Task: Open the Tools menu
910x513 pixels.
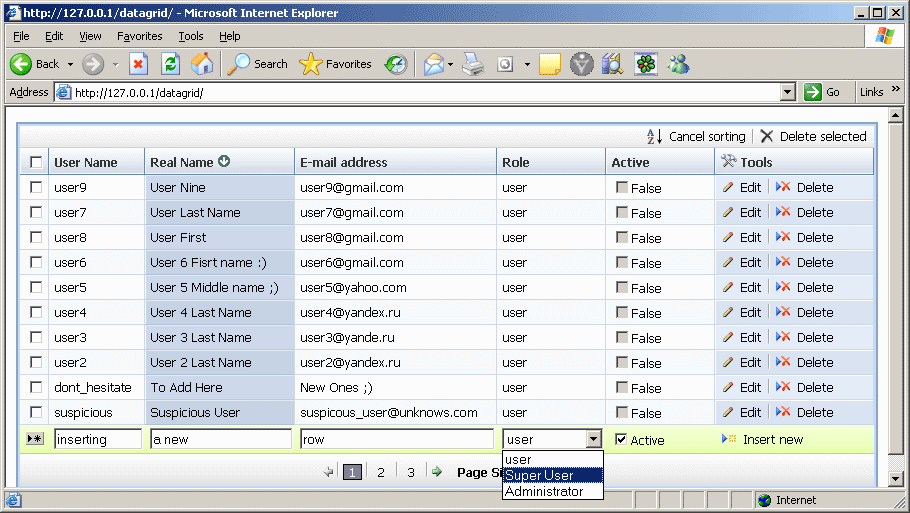Action: [x=190, y=36]
